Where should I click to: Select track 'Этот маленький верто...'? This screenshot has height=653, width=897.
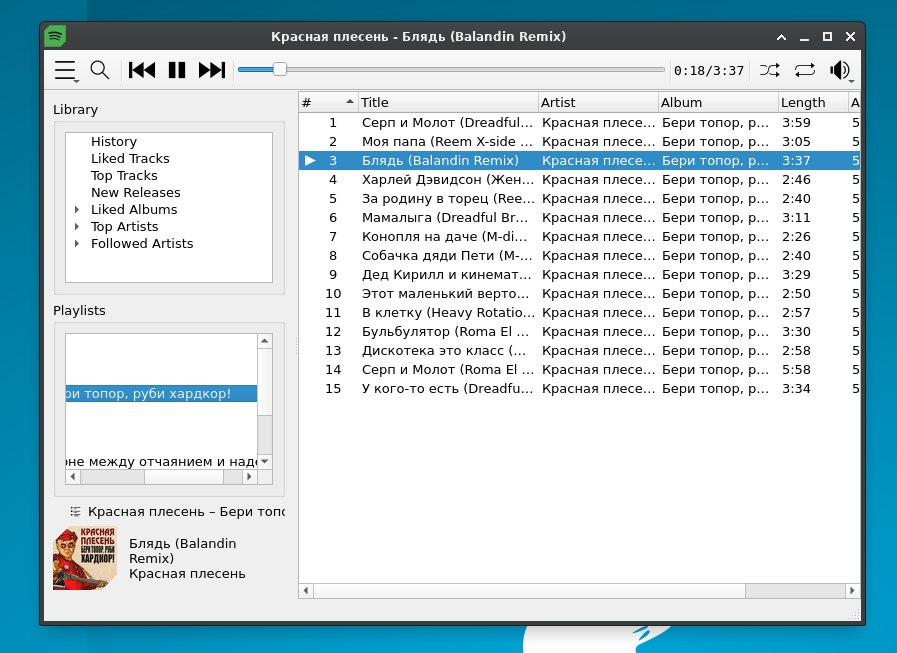pos(579,294)
